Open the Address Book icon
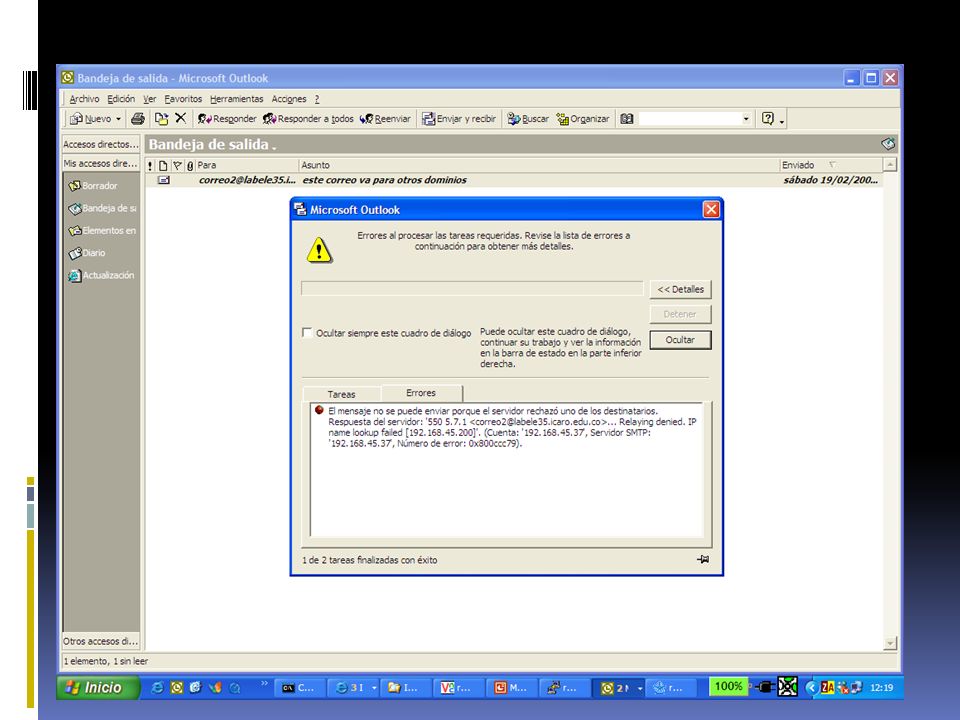 pyautogui.click(x=626, y=119)
